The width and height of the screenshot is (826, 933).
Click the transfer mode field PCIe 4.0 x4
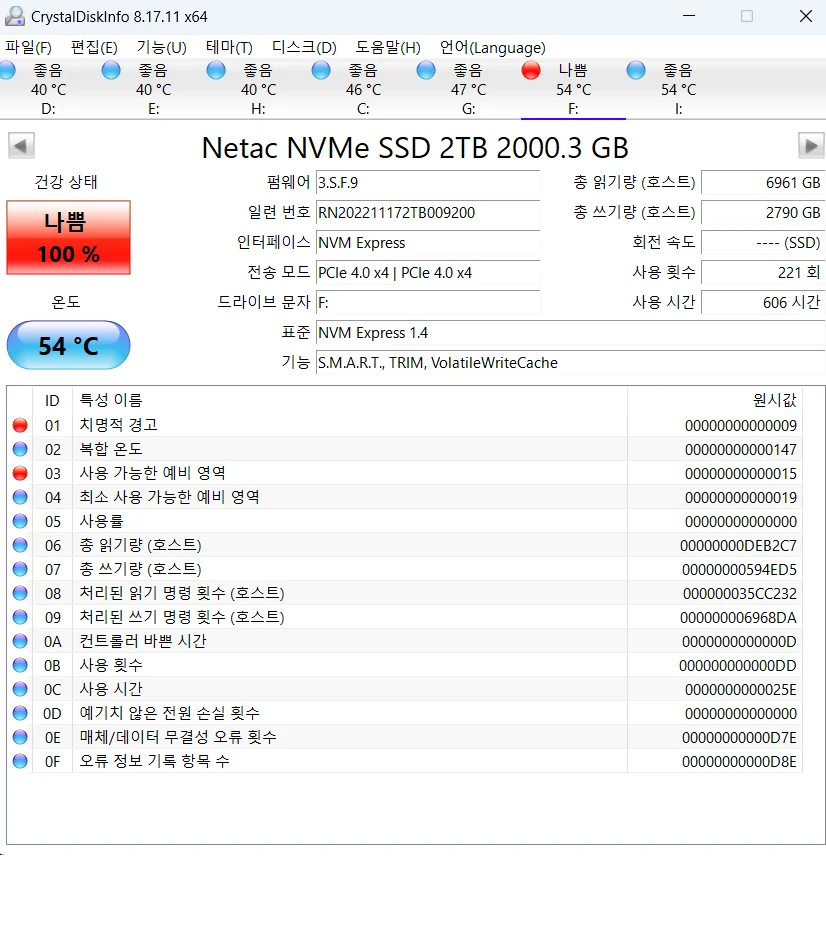click(x=428, y=273)
